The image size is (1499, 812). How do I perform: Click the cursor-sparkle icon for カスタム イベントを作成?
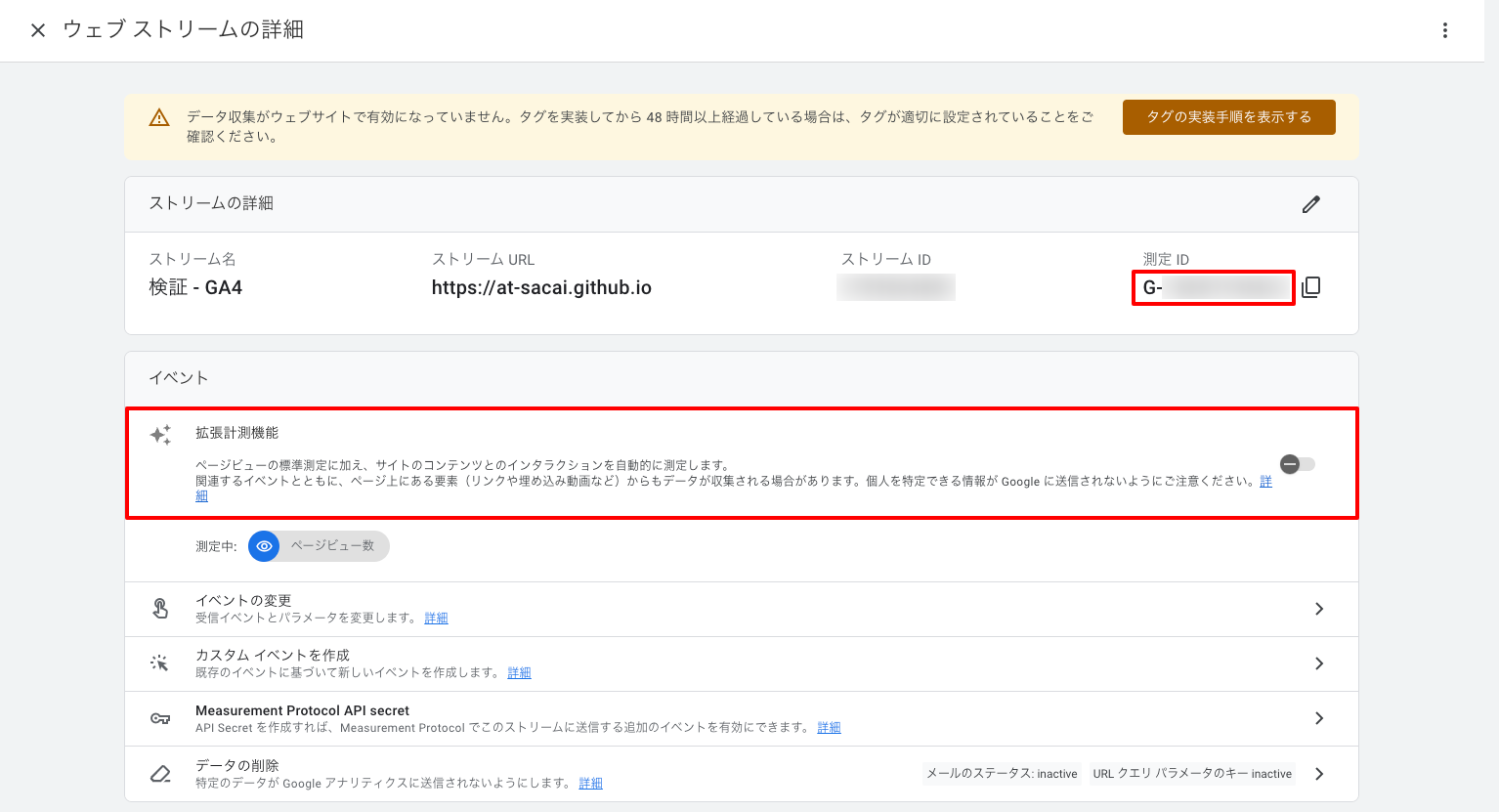coord(160,663)
